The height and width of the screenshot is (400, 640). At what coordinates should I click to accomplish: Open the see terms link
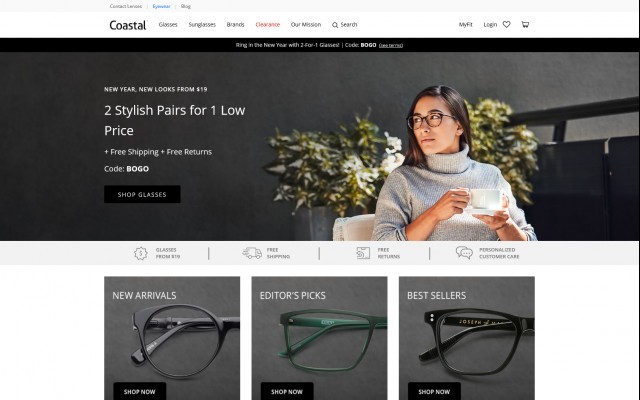(391, 45)
